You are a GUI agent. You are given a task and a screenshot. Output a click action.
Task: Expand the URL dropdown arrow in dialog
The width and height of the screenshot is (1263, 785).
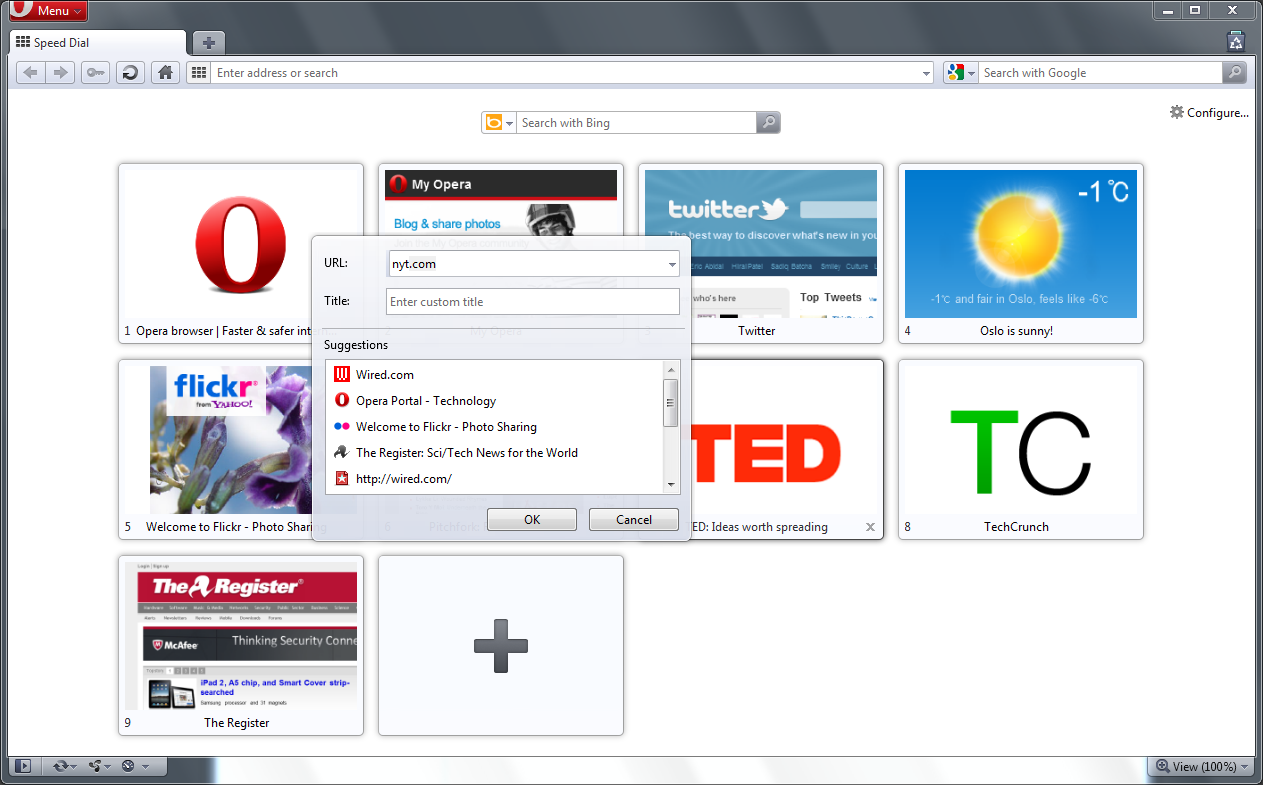(672, 264)
